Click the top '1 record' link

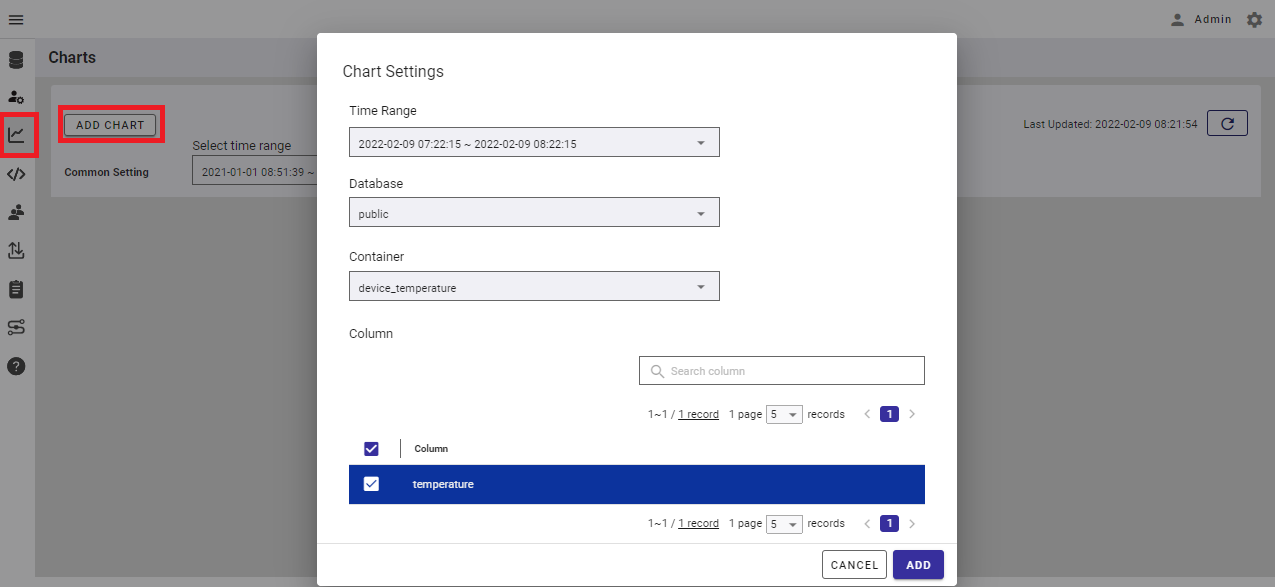(698, 414)
